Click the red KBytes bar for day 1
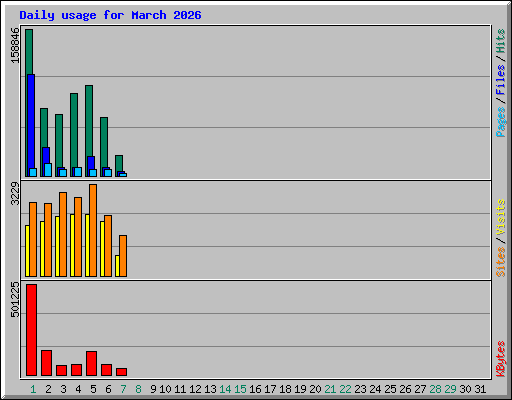The image size is (512, 400). pyautogui.click(x=31, y=330)
